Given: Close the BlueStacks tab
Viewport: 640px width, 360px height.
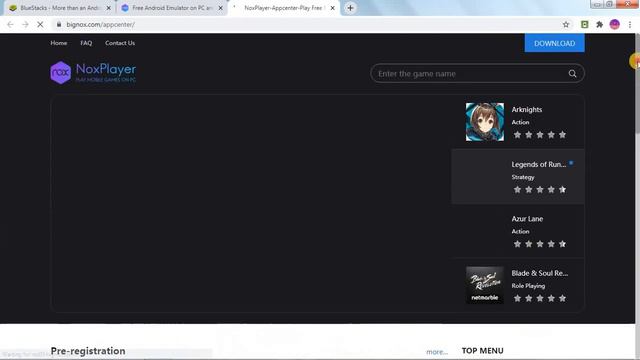Looking at the screenshot, I should point(109,8).
